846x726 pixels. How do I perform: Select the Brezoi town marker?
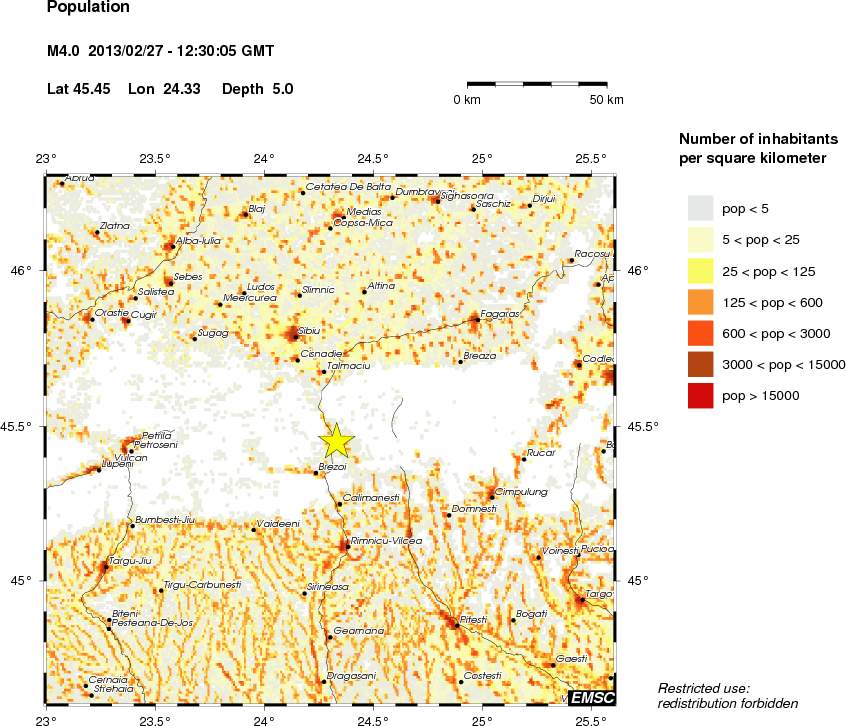point(316,473)
